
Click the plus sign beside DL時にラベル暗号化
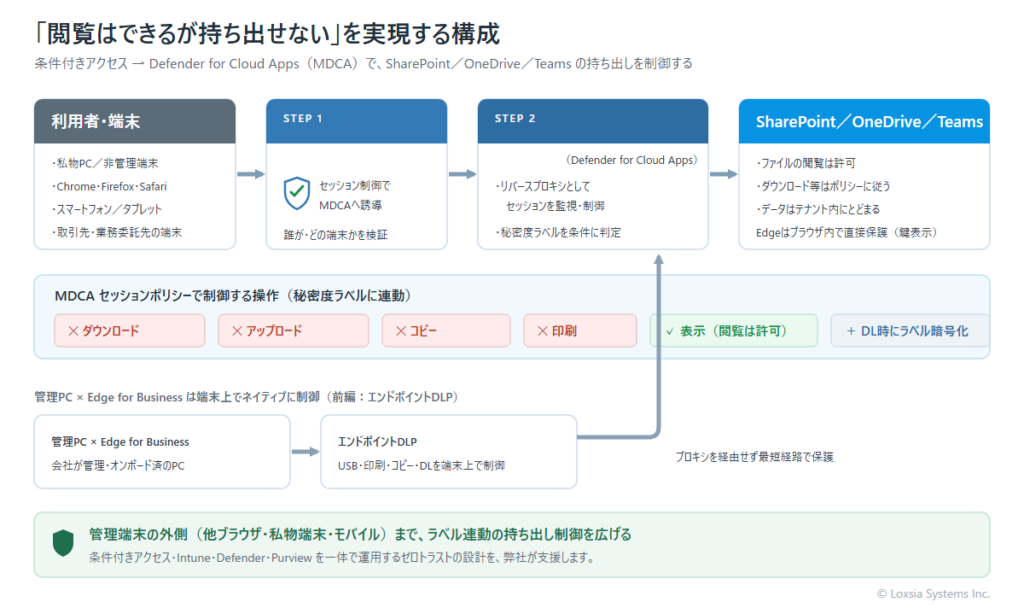(851, 331)
